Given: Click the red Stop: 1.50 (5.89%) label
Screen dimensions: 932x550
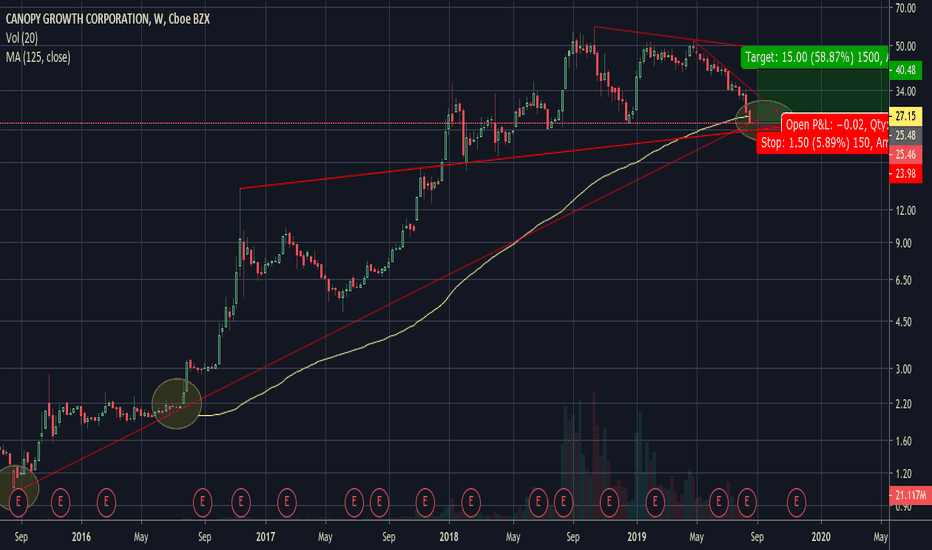Looking at the screenshot, I should (x=823, y=143).
